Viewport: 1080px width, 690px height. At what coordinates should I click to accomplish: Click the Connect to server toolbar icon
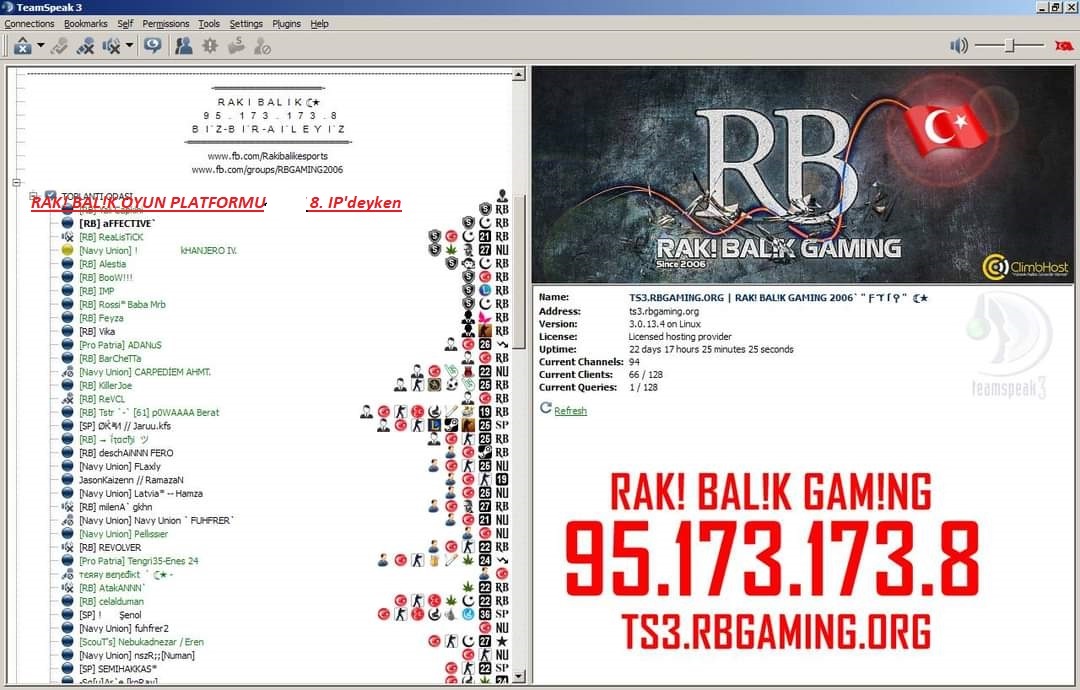[23, 46]
